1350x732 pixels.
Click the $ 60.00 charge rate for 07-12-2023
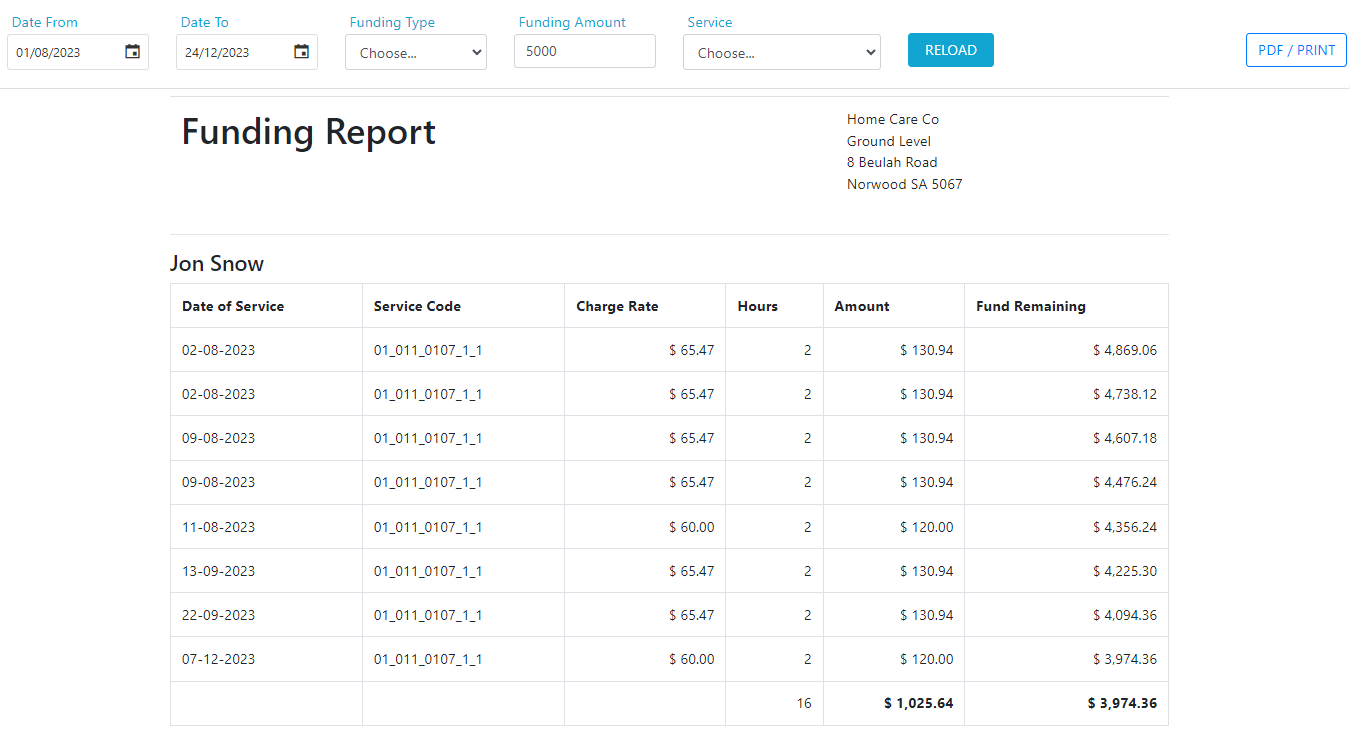click(692, 659)
